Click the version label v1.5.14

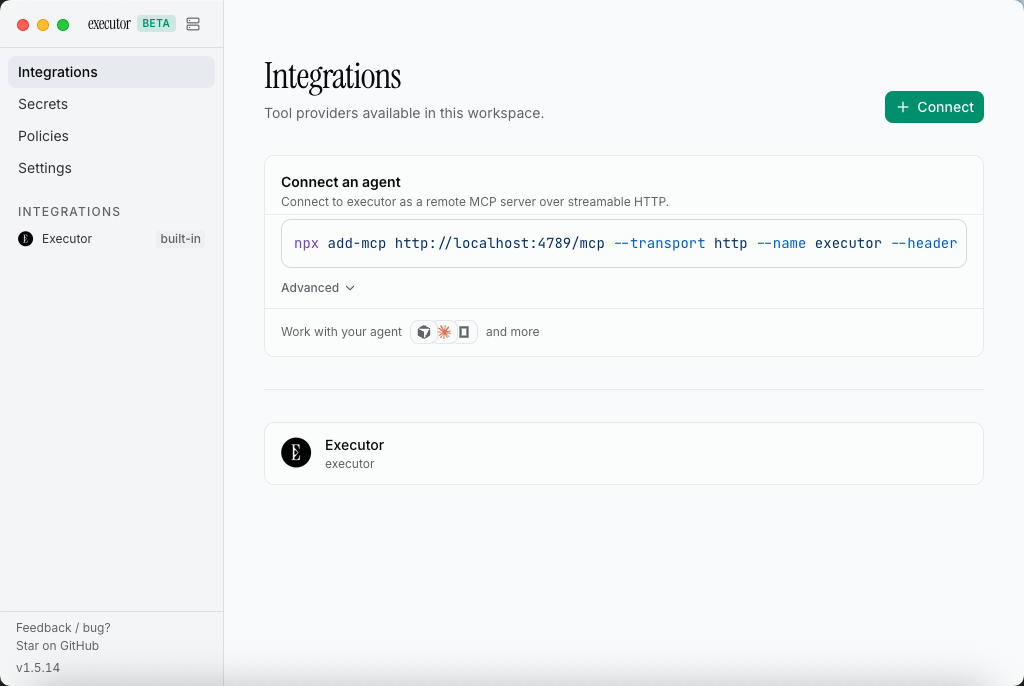[x=38, y=668]
